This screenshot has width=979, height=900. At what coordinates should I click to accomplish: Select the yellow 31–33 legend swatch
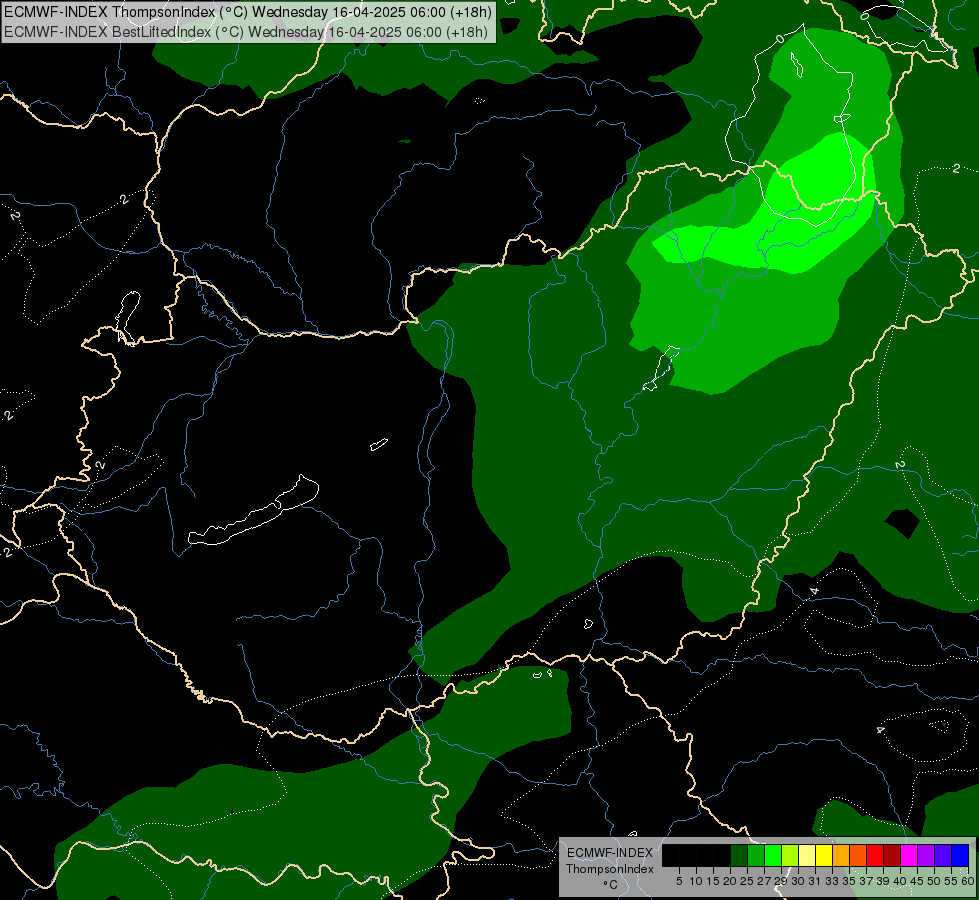824,855
